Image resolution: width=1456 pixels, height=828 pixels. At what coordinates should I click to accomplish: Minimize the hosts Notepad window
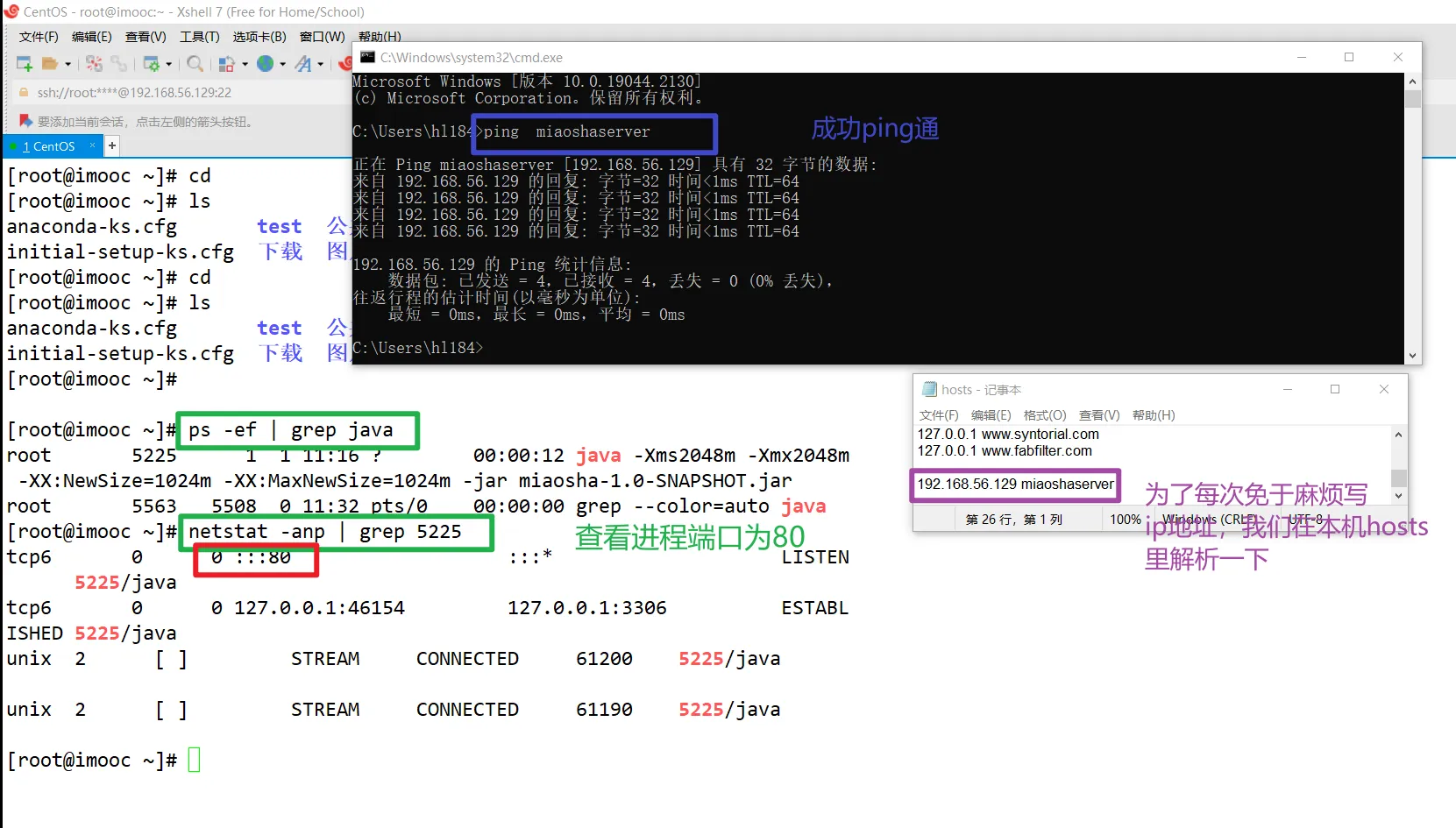1288,389
